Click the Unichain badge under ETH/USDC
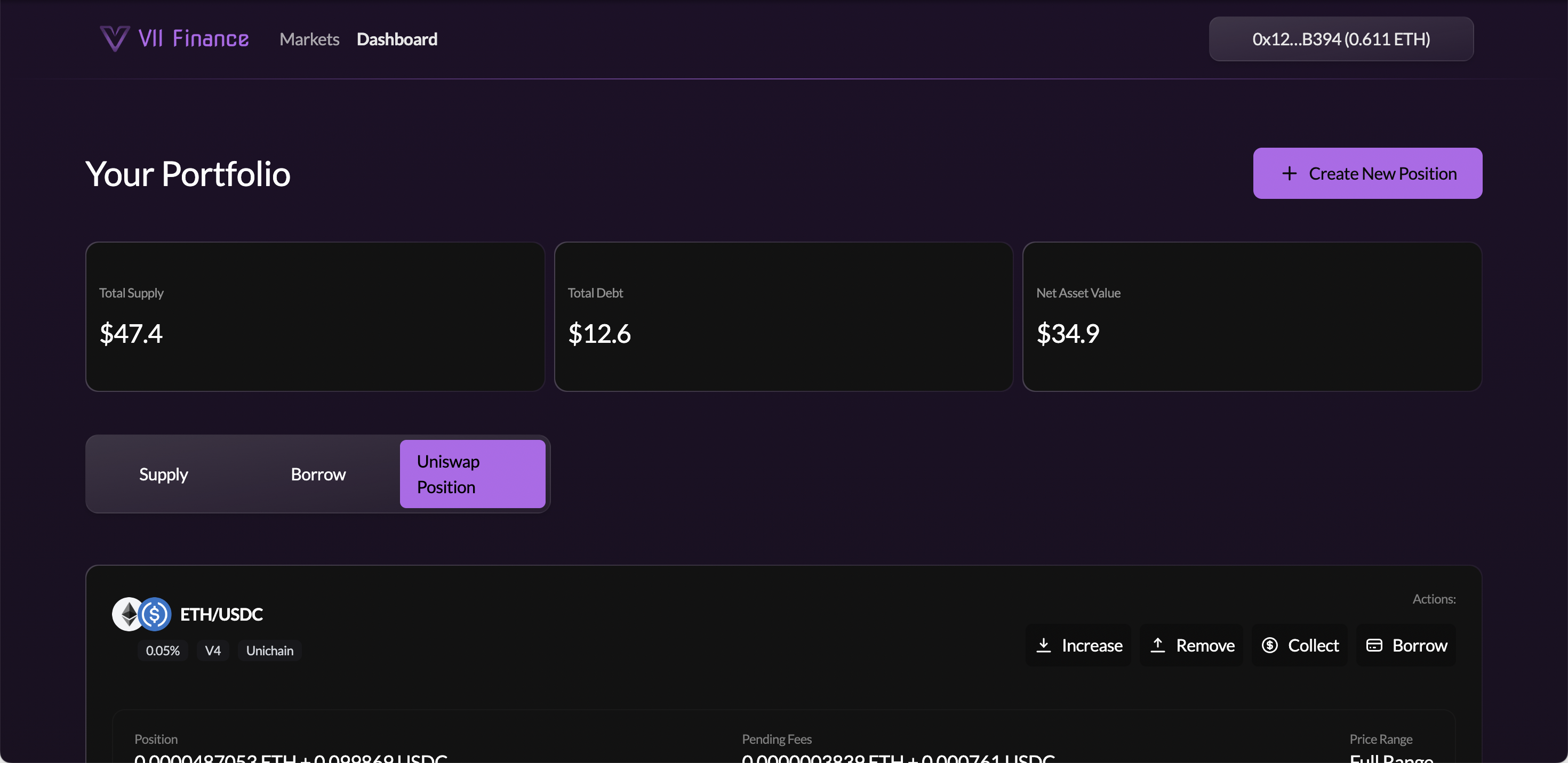This screenshot has width=1568, height=763. tap(270, 650)
